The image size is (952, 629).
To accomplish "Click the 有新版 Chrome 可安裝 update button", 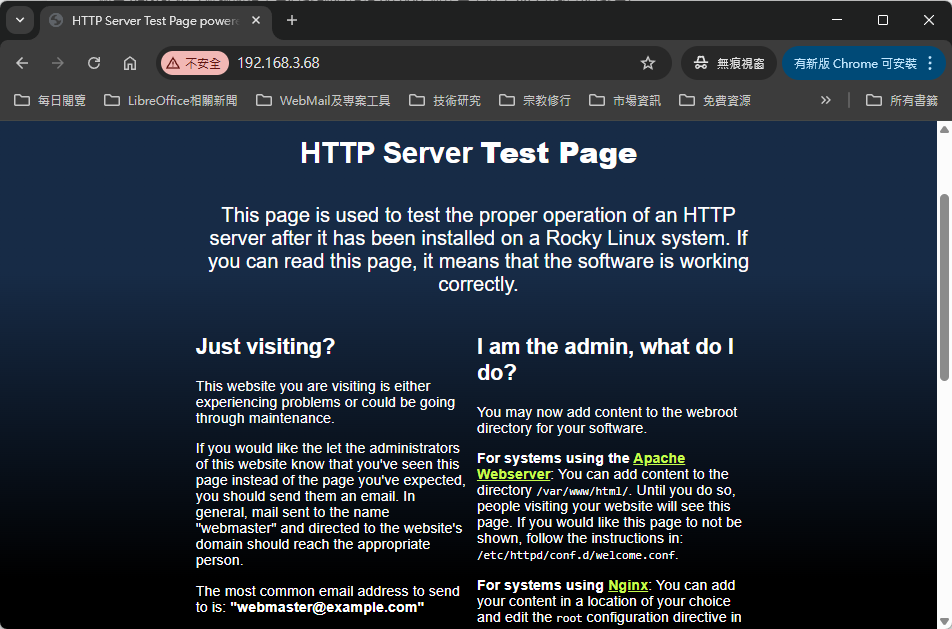I will pyautogui.click(x=855, y=63).
